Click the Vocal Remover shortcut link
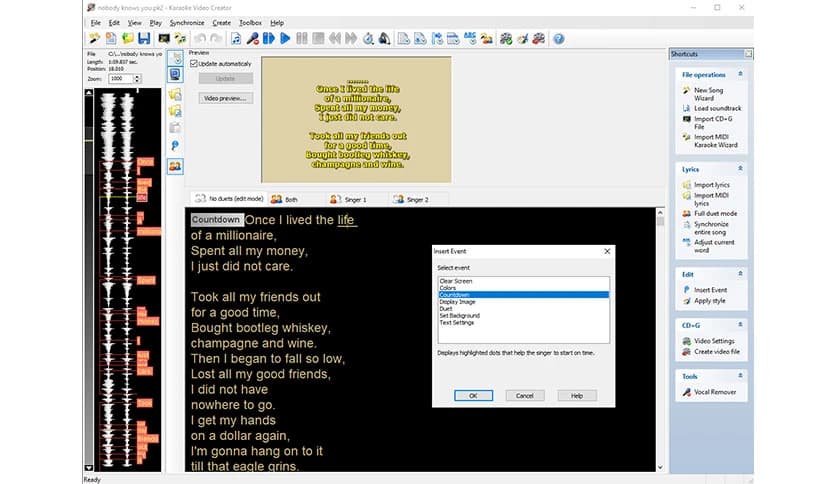This screenshot has height=484, width=836. [x=714, y=392]
